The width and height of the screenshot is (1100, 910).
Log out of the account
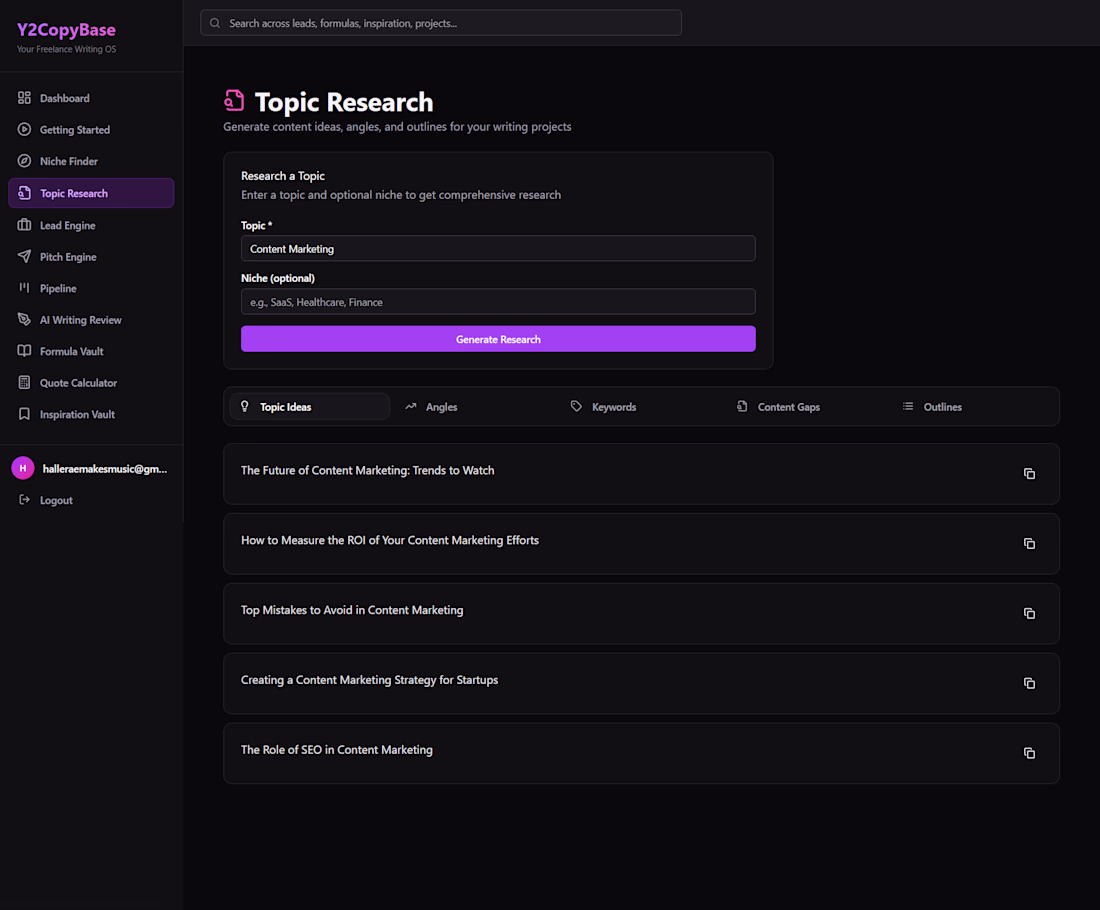[56, 500]
